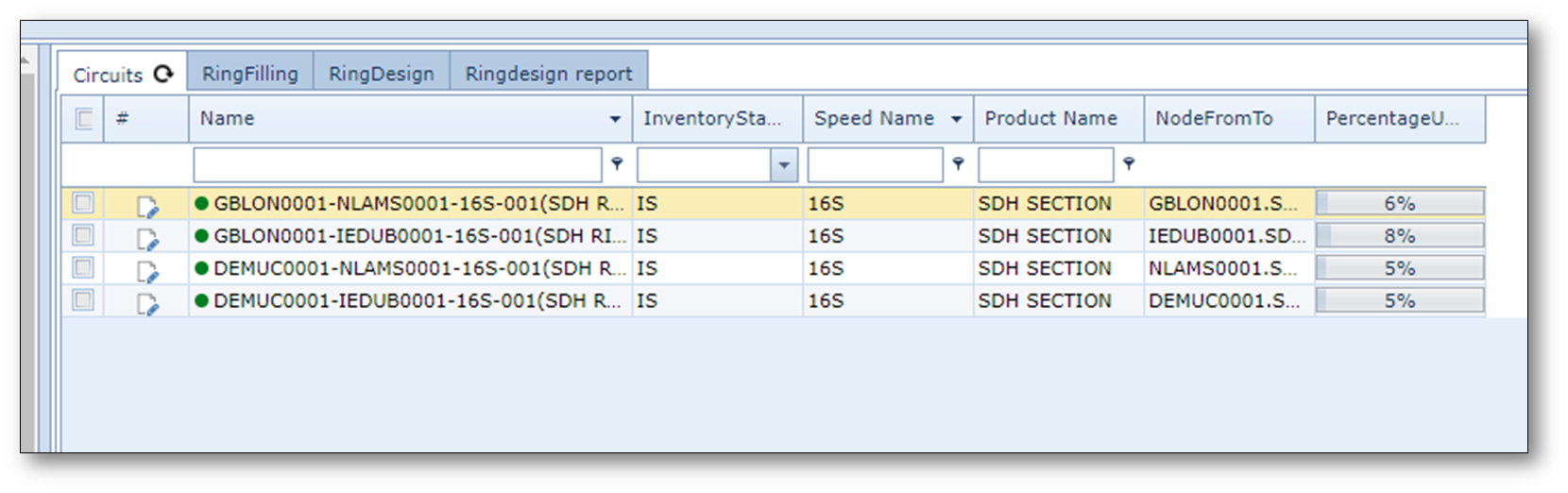Open edit icon for GBLON0001-IEDUB0001 circuit row
Image resolution: width=1568 pixels, height=493 pixels.
tap(147, 238)
